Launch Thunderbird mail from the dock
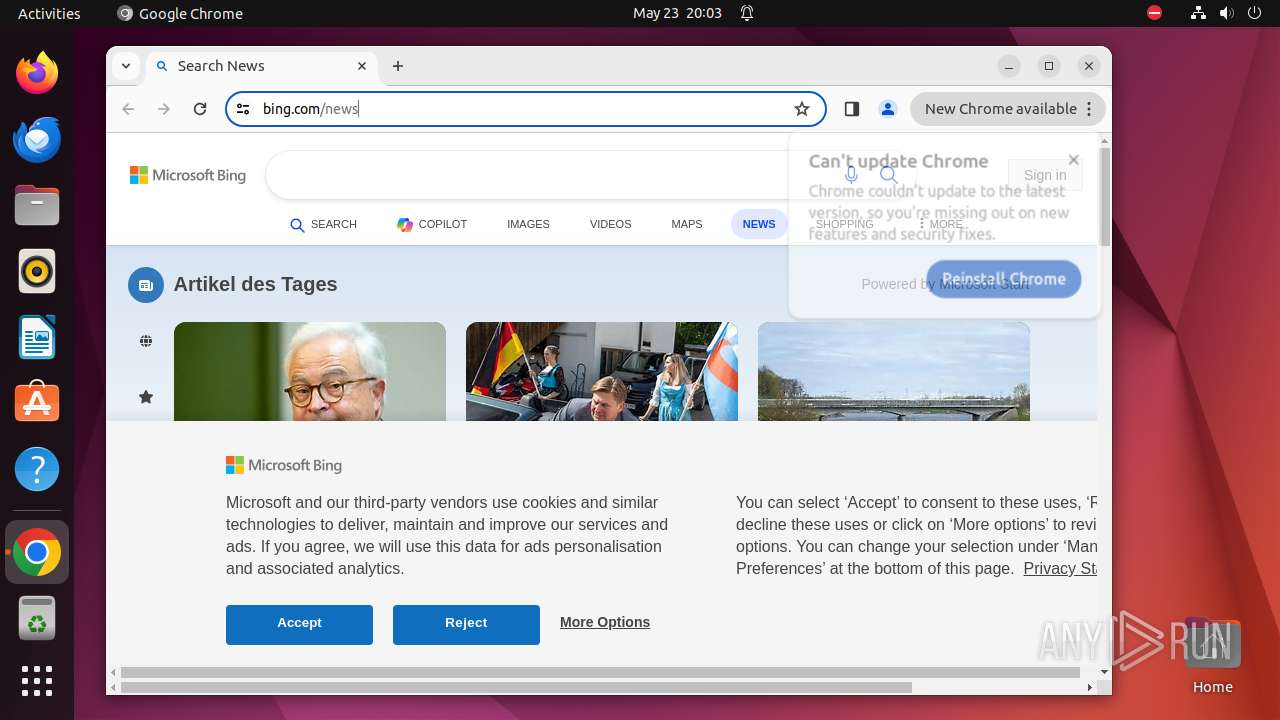This screenshot has width=1280, height=720. tap(37, 139)
